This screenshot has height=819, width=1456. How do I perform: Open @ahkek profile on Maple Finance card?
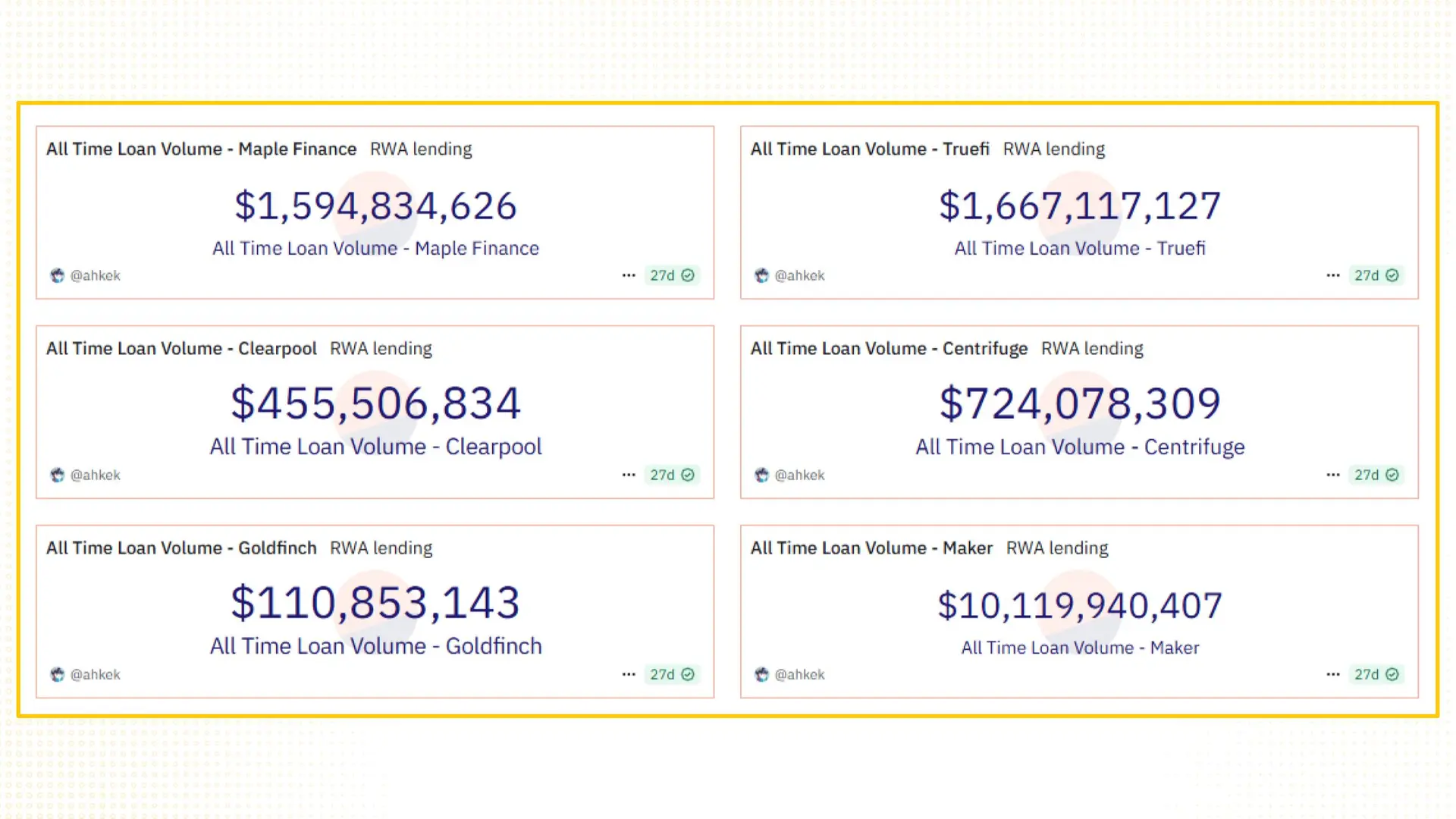click(x=95, y=275)
